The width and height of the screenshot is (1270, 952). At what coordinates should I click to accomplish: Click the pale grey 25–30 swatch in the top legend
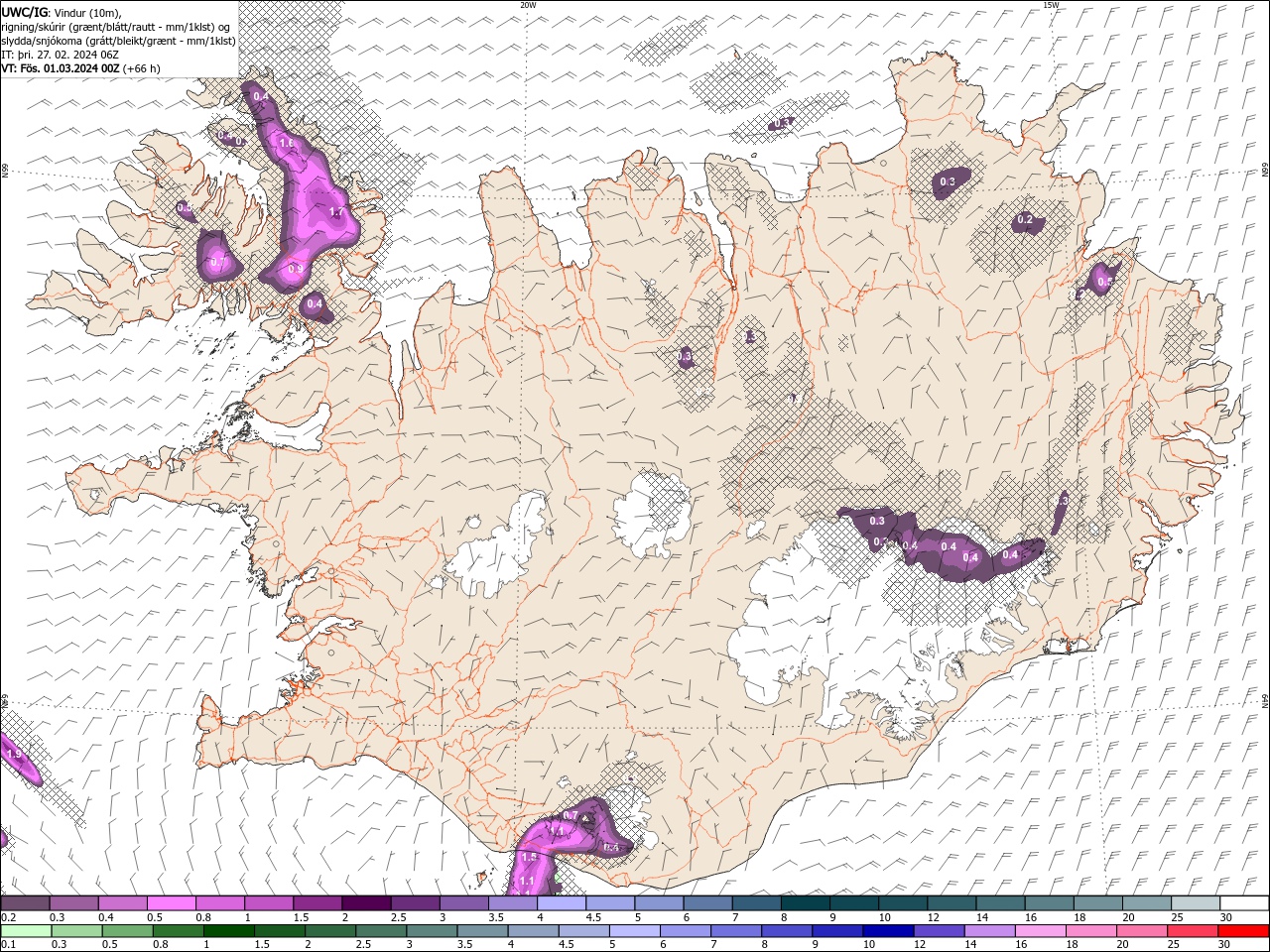pyautogui.click(x=1196, y=903)
